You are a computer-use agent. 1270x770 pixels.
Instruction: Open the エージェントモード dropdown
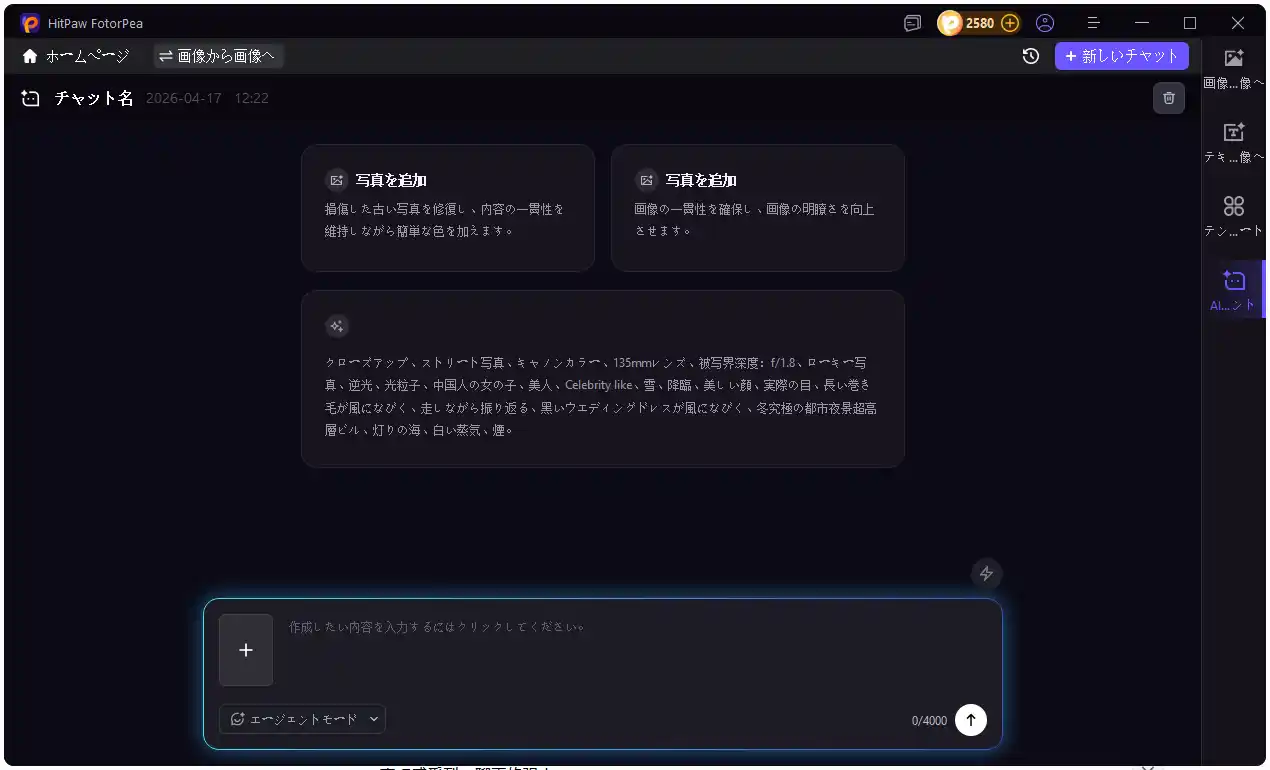pyautogui.click(x=301, y=718)
